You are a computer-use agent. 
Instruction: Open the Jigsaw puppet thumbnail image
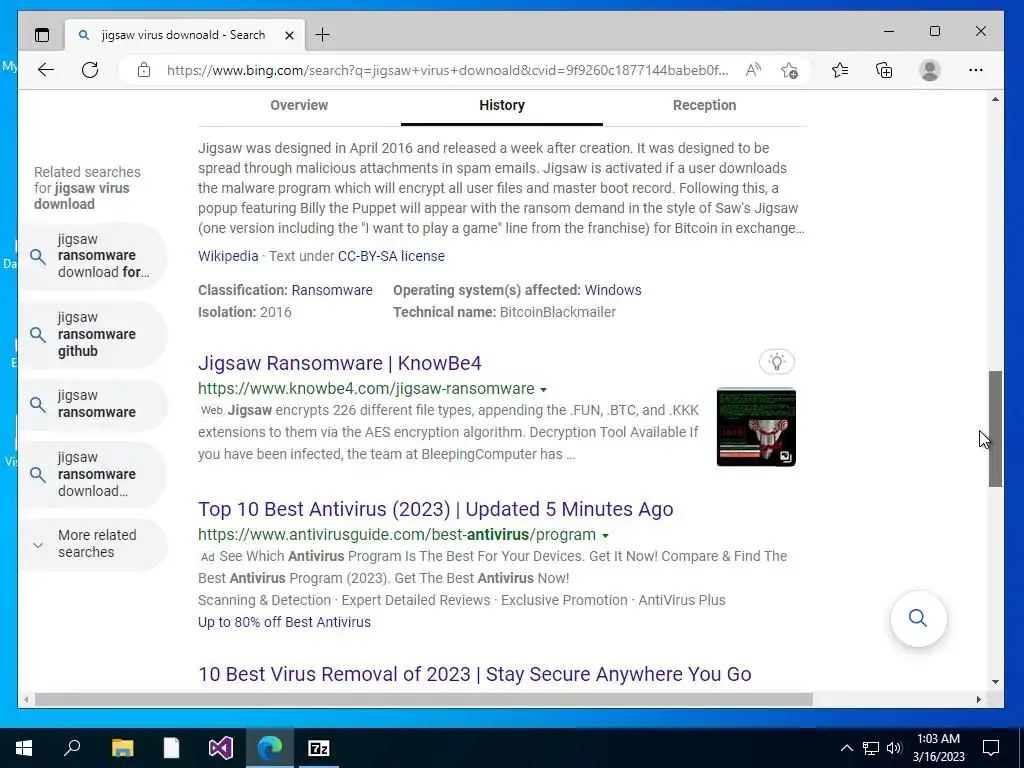tap(756, 427)
